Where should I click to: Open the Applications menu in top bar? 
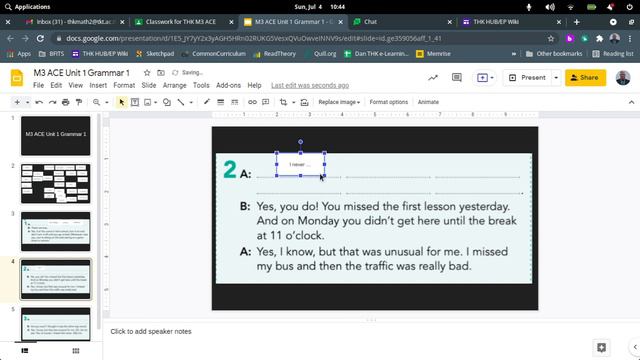coord(28,7)
